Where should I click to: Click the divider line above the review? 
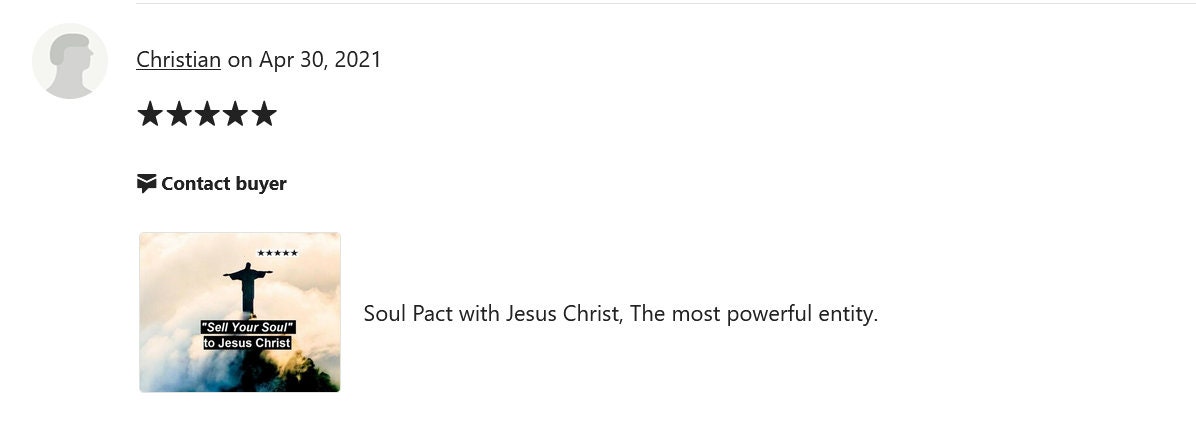[x=666, y=3]
